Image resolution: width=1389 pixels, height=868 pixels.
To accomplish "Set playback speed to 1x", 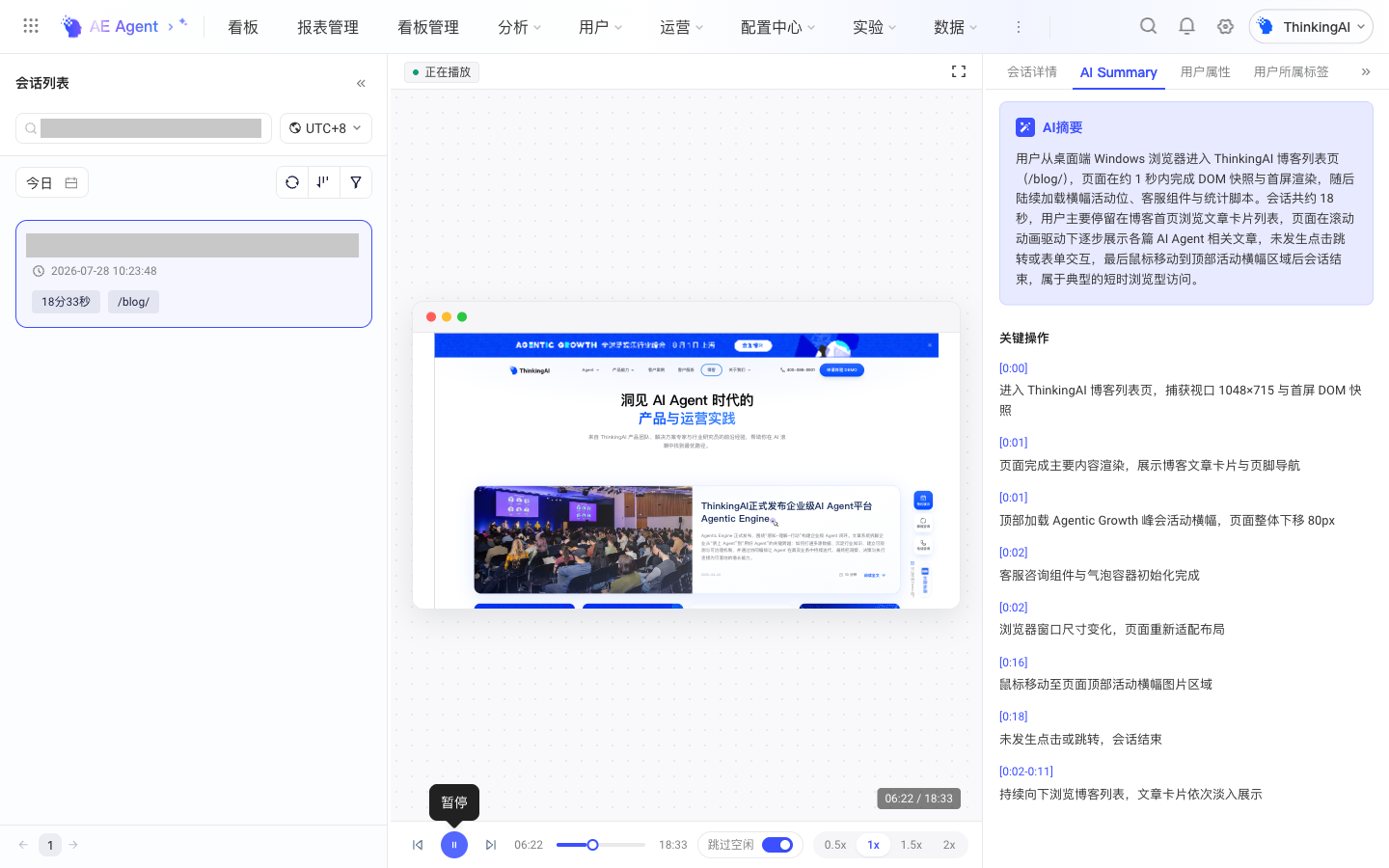I will pos(873,845).
